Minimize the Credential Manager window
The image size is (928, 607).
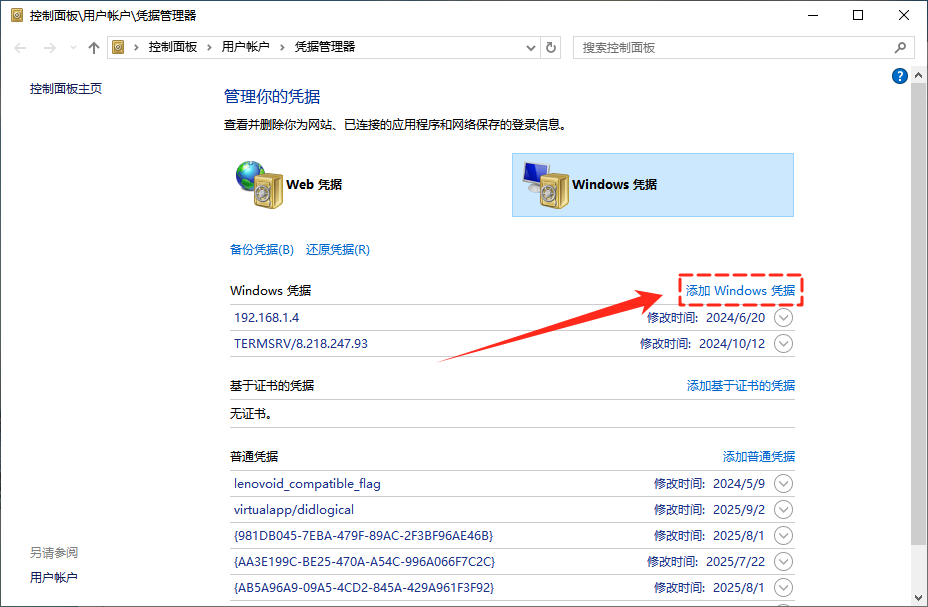click(813, 15)
